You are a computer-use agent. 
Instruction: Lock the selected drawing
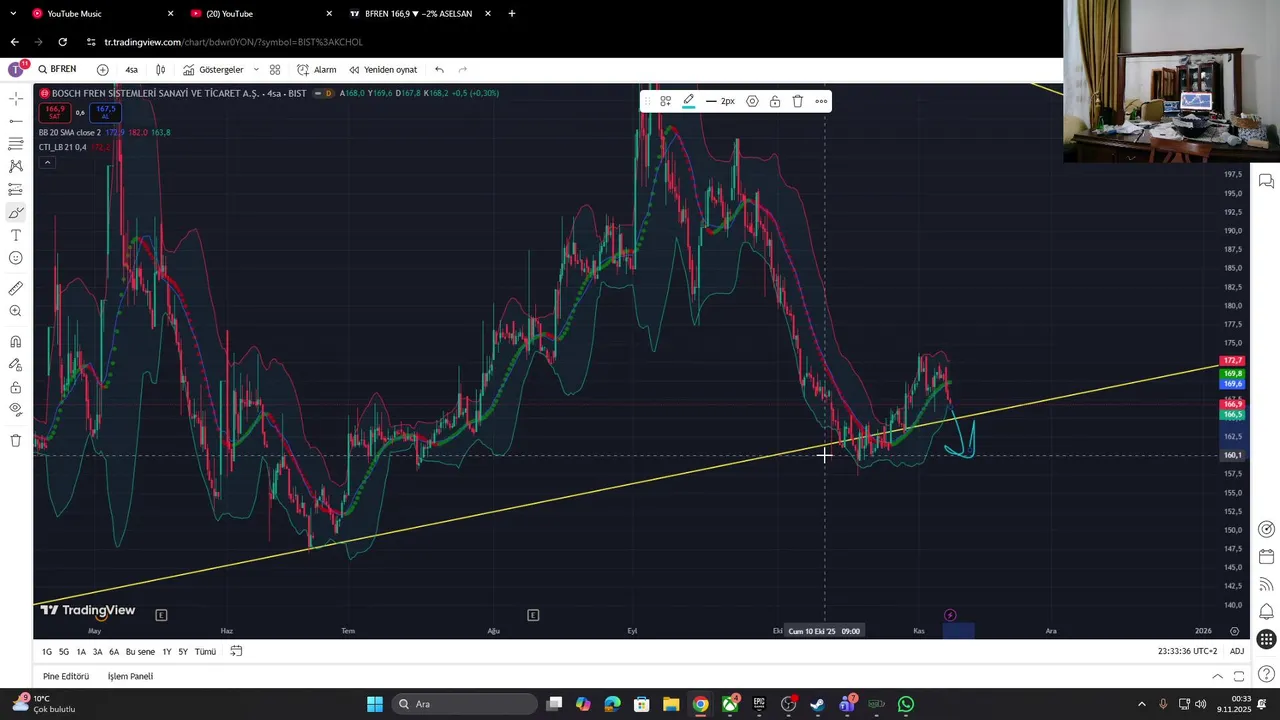pos(775,101)
